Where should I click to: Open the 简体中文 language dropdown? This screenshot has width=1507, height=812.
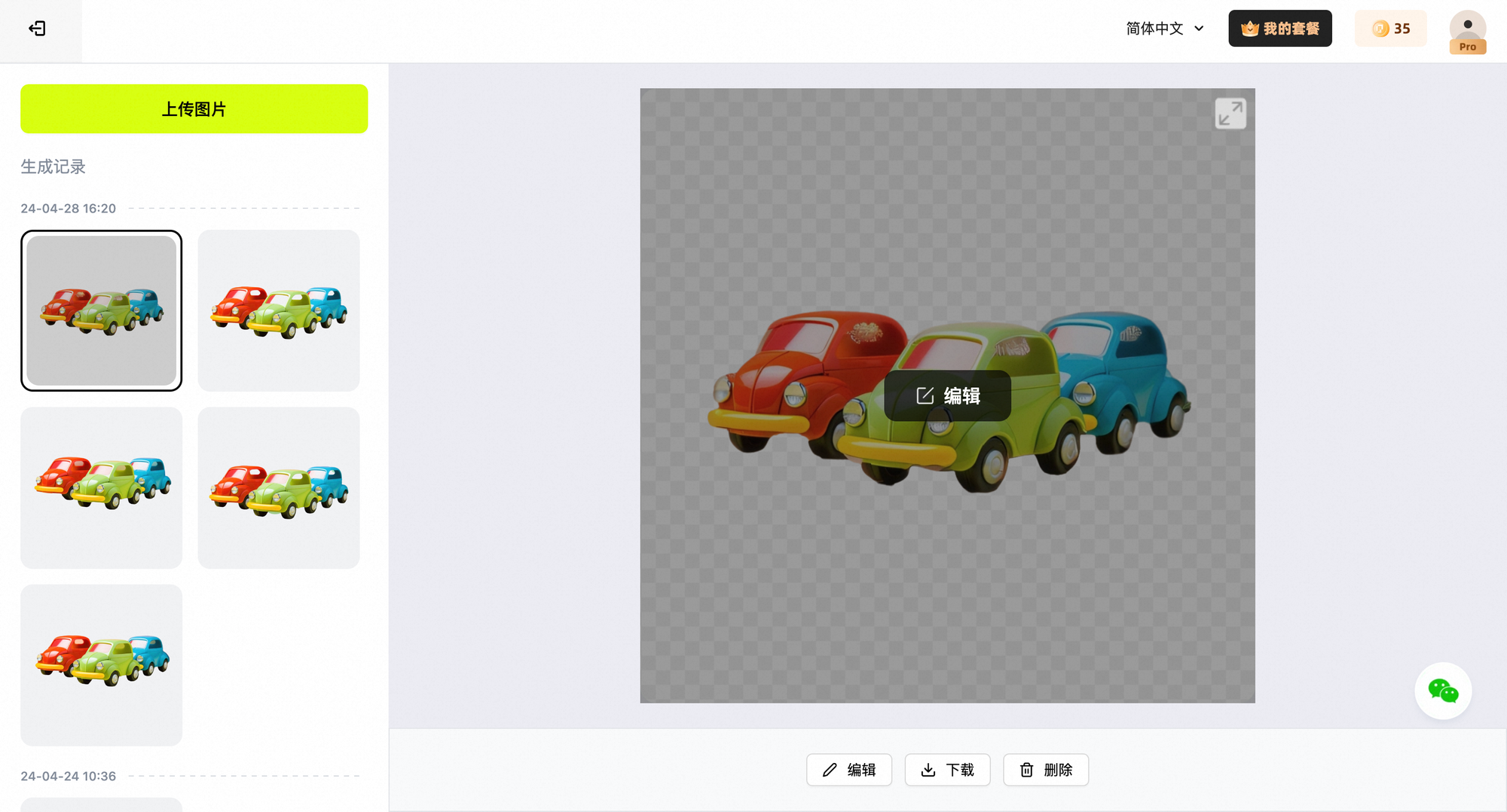1165,29
